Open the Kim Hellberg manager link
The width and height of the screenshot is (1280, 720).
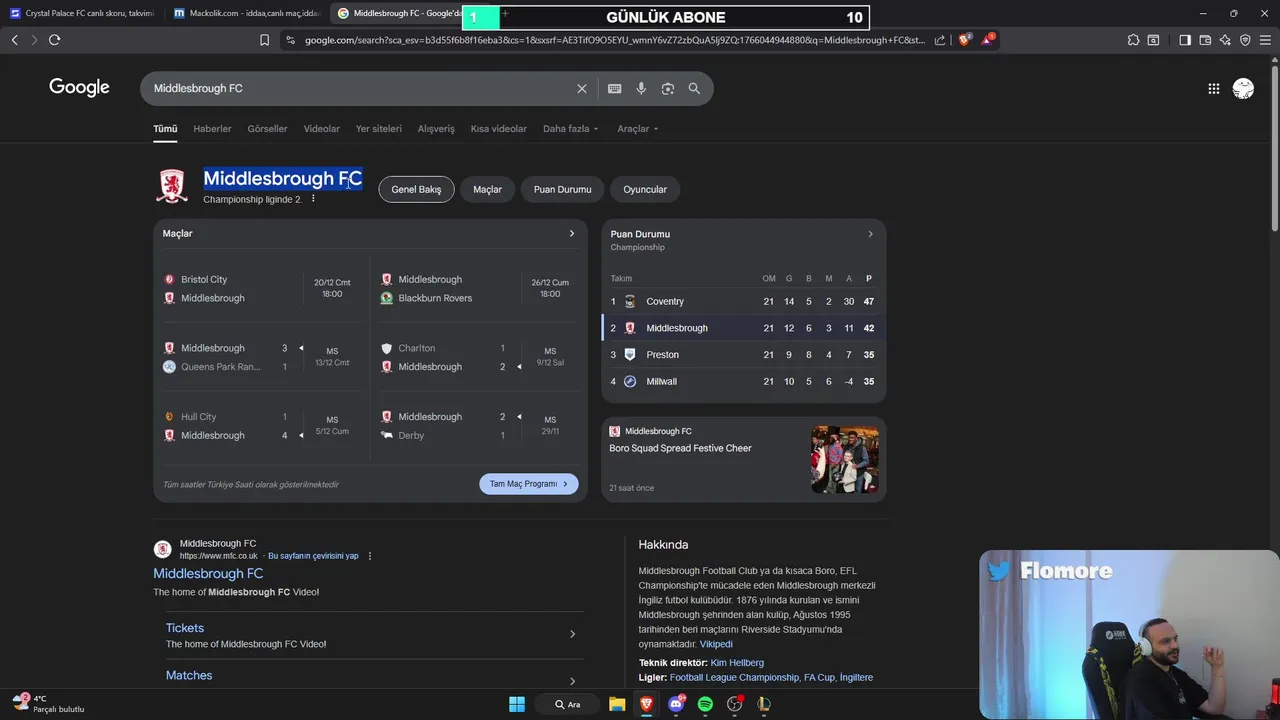pos(737,663)
